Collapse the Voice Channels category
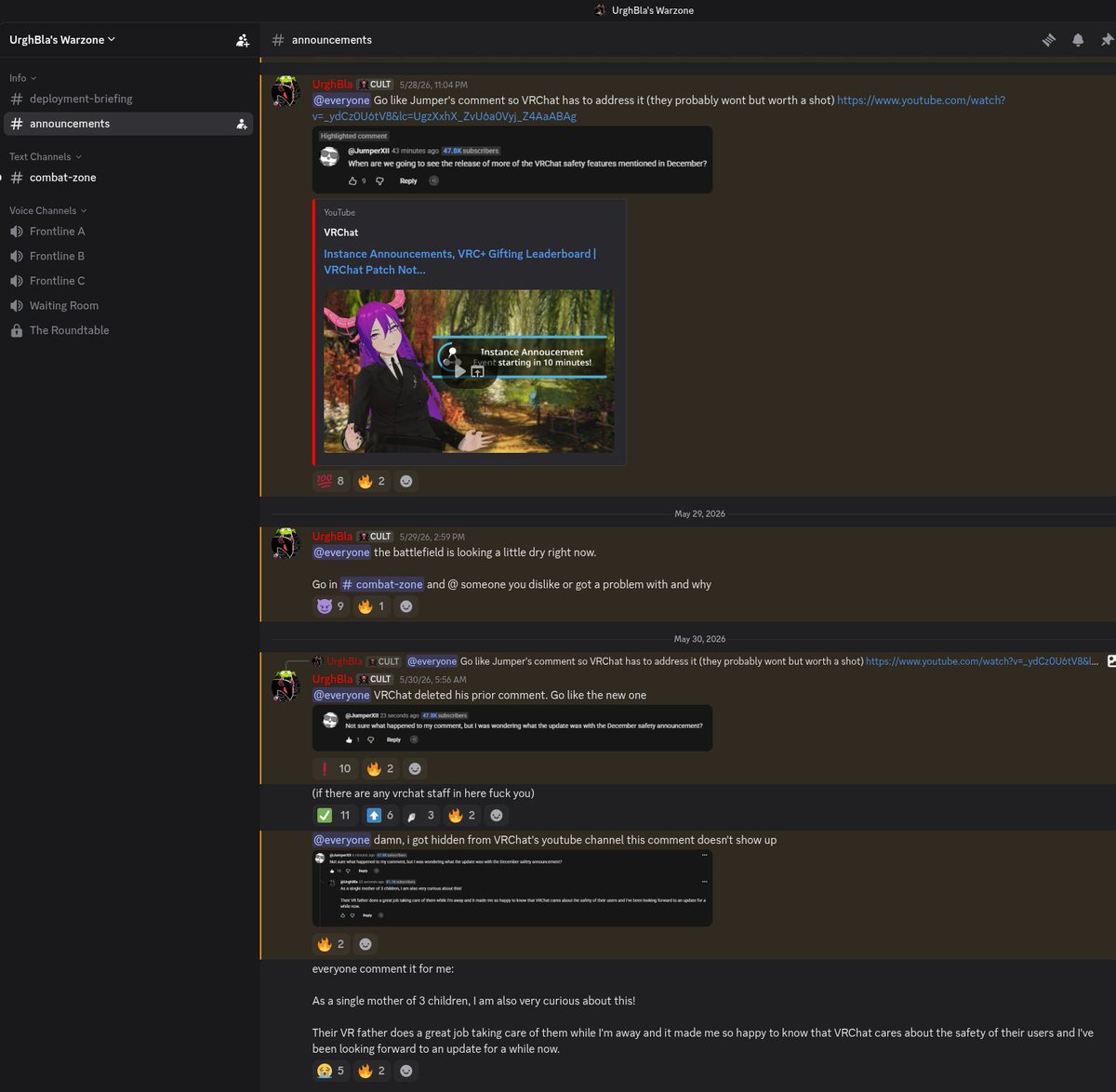 48,210
